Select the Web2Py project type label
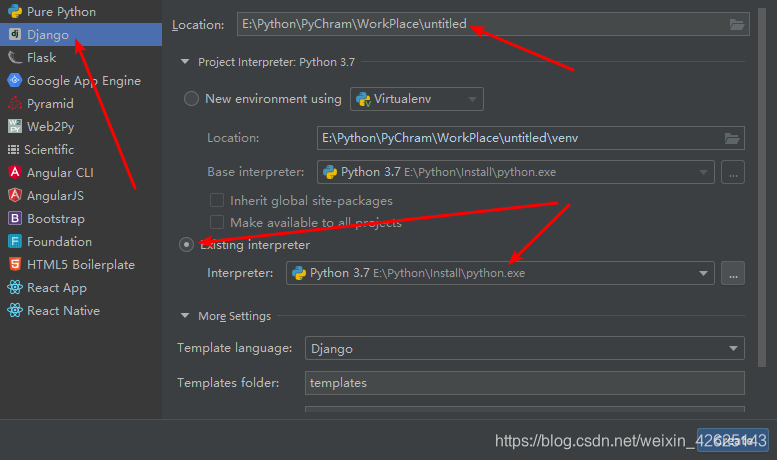This screenshot has height=460, width=777. [51, 126]
